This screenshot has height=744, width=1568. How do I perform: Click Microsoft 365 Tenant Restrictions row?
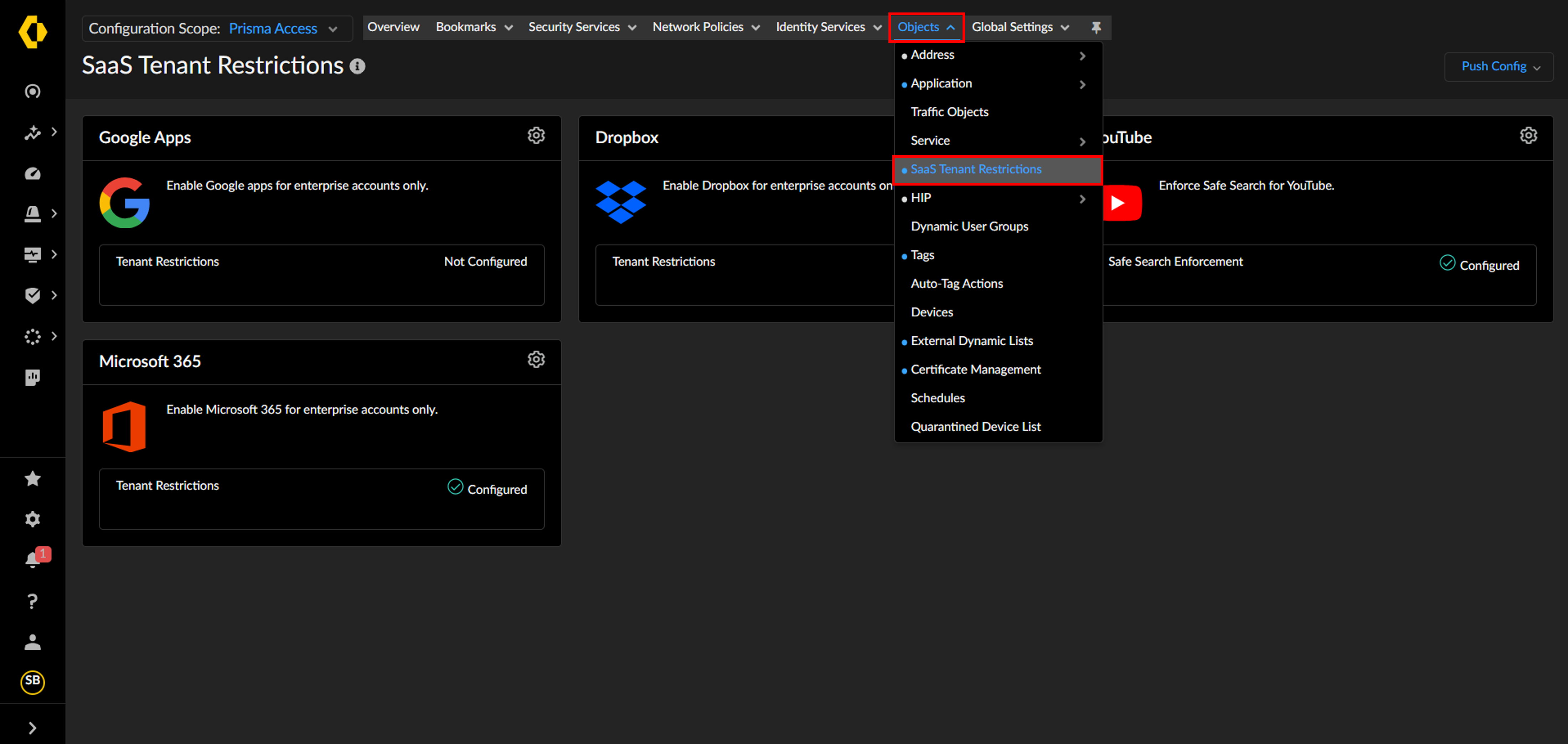(321, 499)
